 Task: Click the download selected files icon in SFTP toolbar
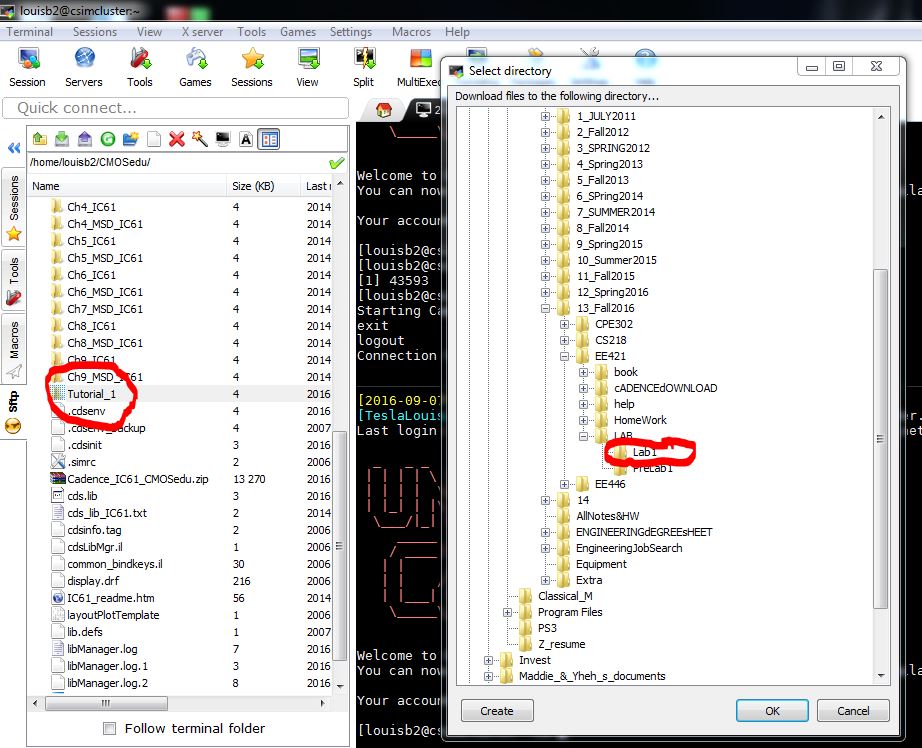click(61, 139)
